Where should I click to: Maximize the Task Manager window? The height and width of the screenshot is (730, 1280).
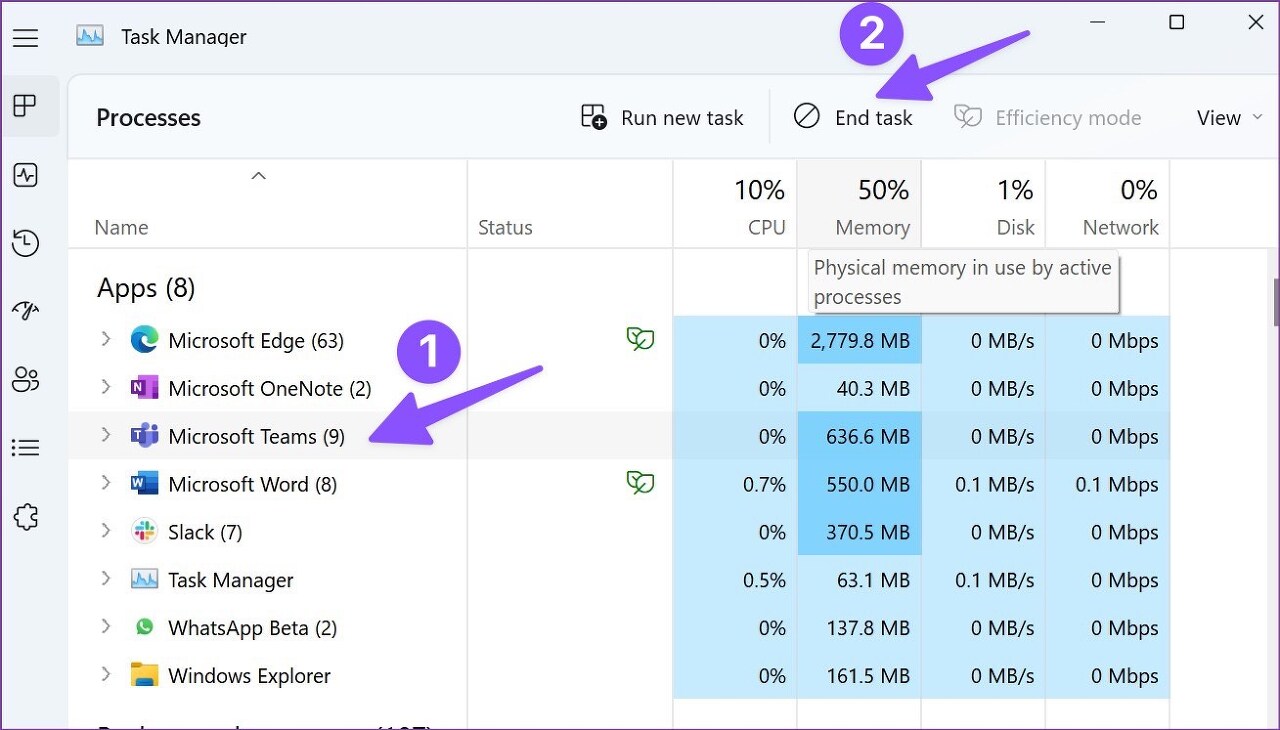pyautogui.click(x=1177, y=22)
